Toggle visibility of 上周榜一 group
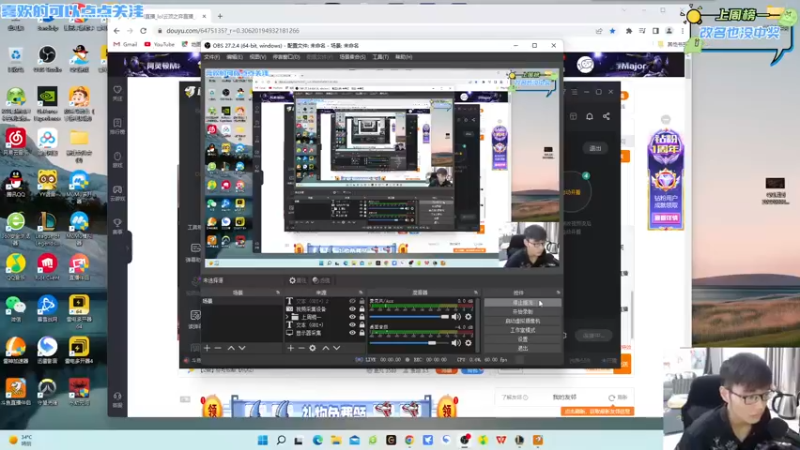 tap(352, 317)
